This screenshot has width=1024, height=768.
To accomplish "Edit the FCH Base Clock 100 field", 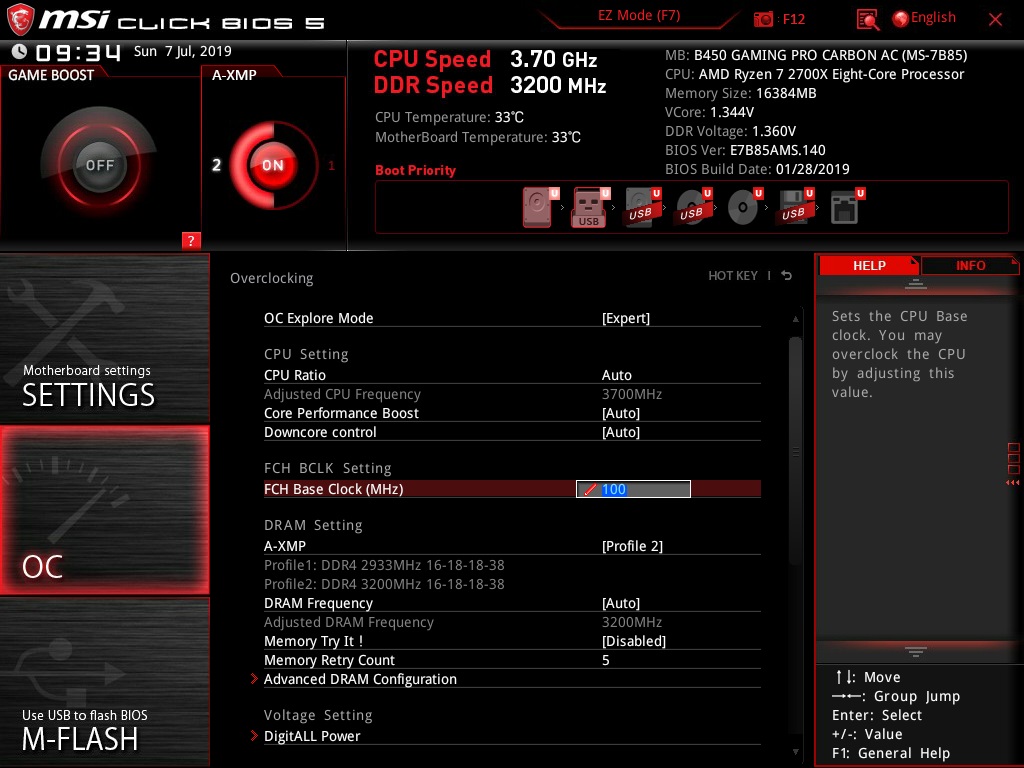I will [x=633, y=489].
